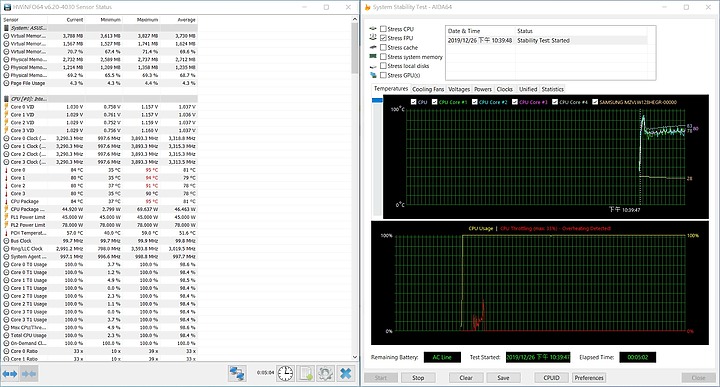Click the HWiNFO64 title bar icon
The height and width of the screenshot is (387, 720).
(x=7, y=7)
